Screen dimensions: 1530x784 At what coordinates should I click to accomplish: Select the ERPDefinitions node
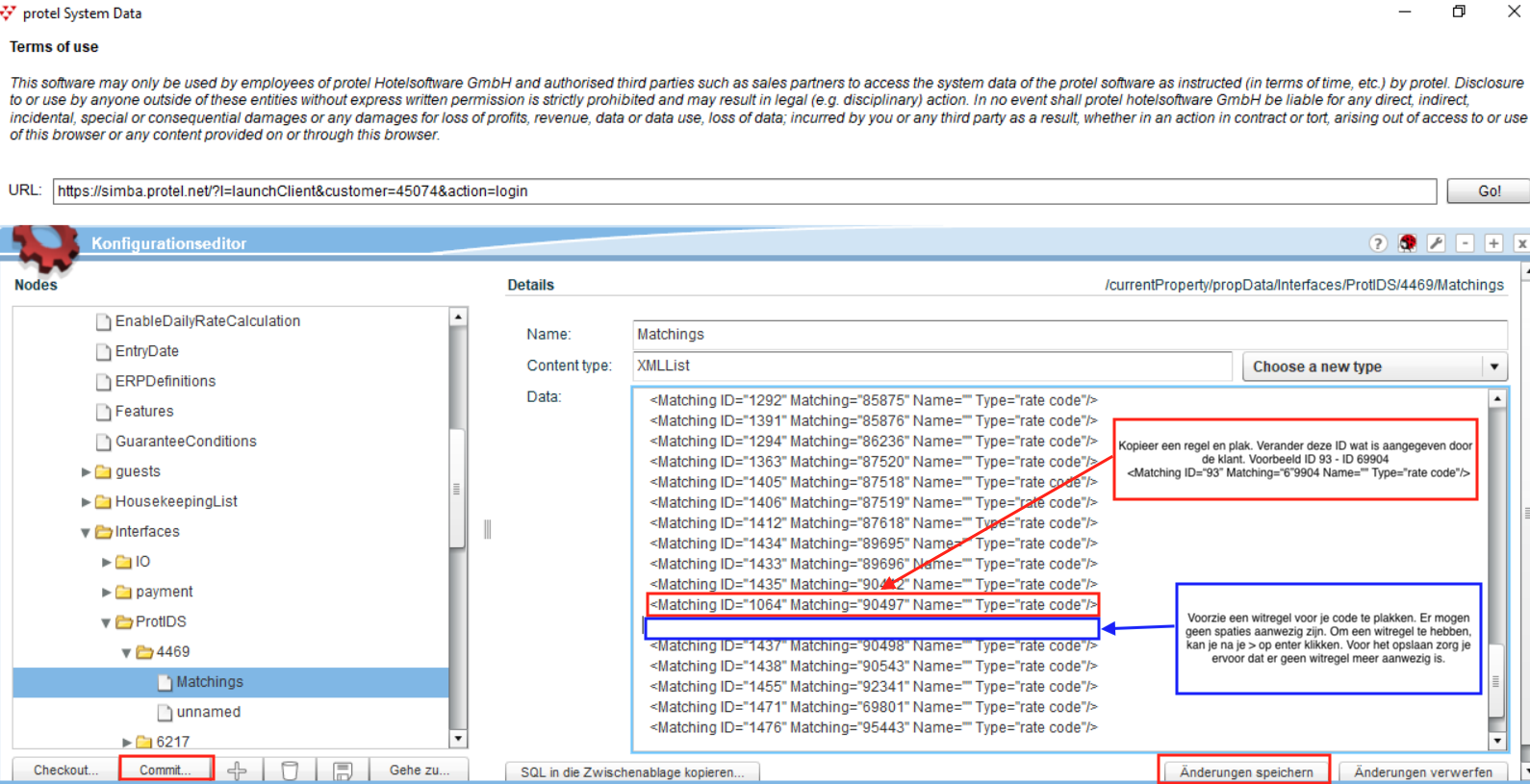tap(166, 381)
